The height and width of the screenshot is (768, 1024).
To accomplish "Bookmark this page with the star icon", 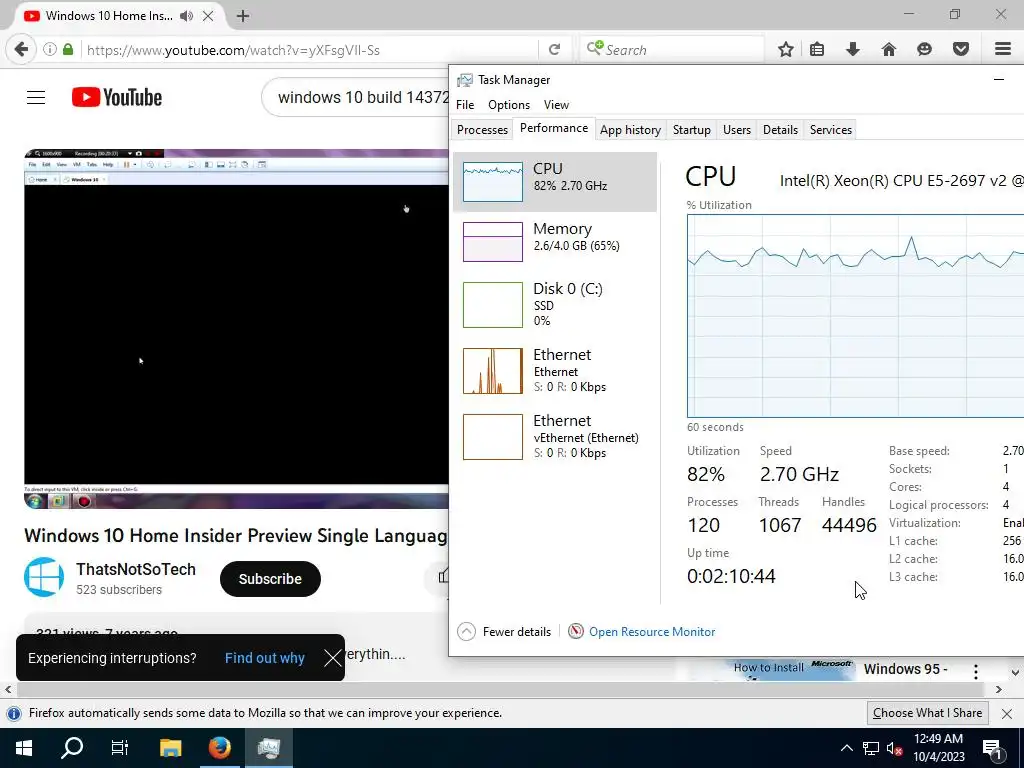I will 786,50.
